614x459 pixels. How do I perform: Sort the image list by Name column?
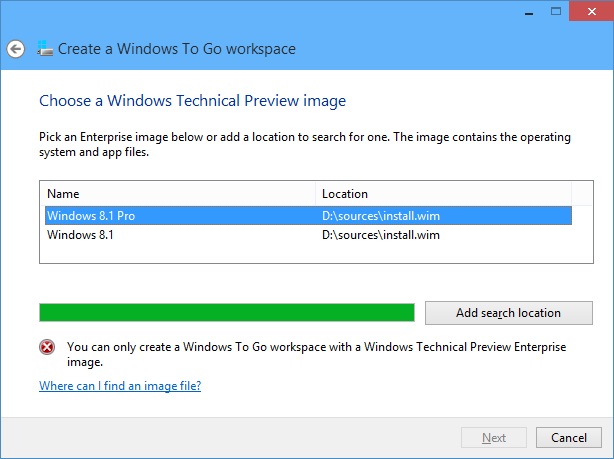tap(178, 194)
